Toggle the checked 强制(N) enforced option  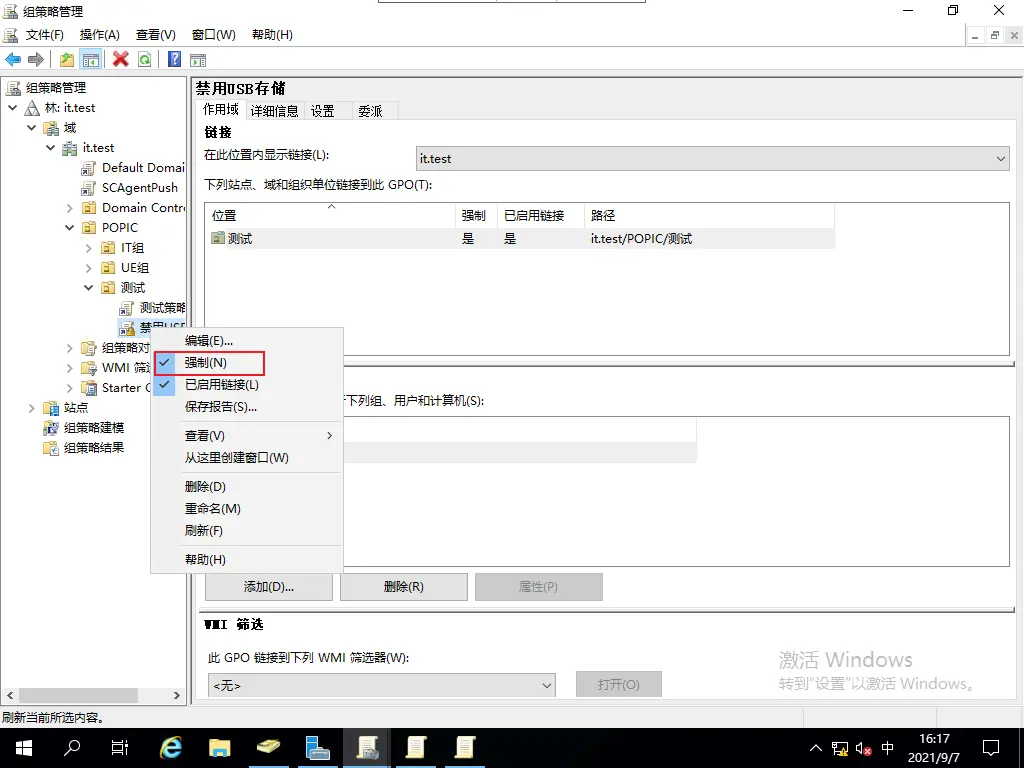click(206, 363)
